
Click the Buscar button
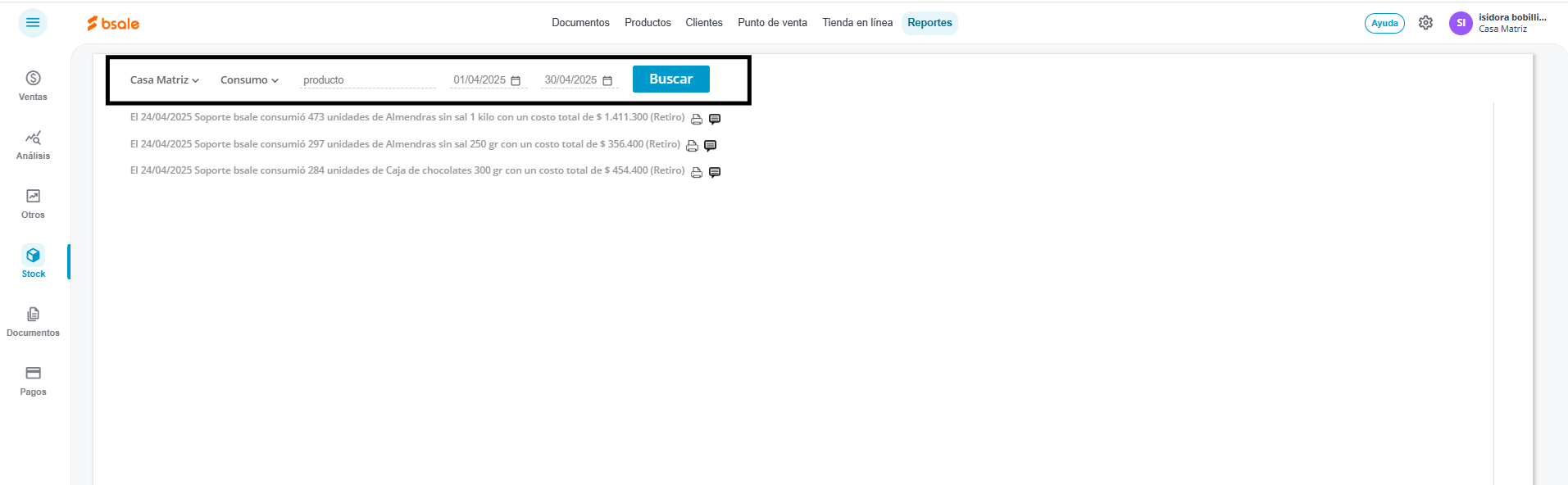point(671,79)
